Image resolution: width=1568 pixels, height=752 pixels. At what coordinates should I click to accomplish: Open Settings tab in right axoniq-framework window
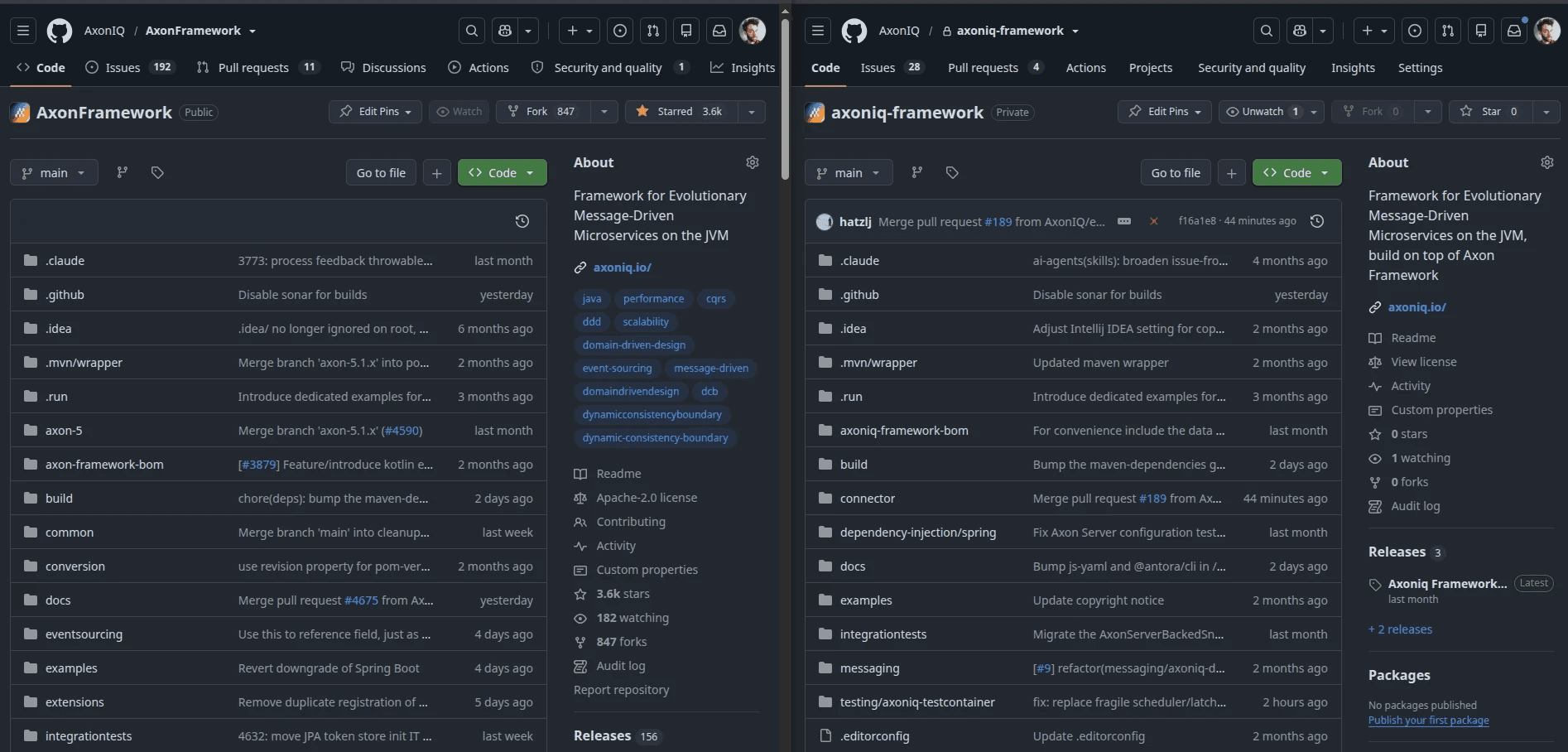point(1420,67)
